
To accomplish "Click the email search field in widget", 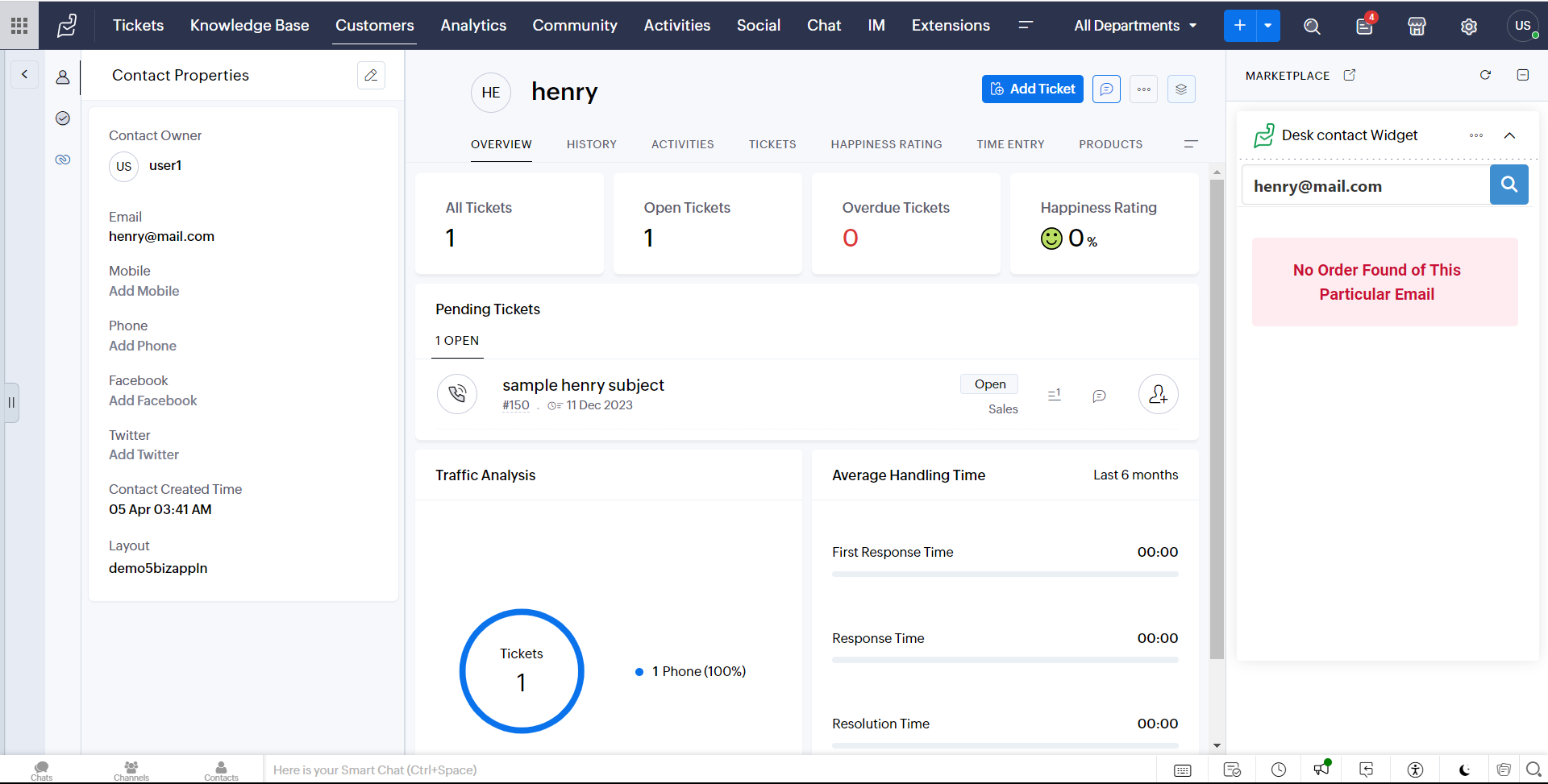I will point(1365,186).
